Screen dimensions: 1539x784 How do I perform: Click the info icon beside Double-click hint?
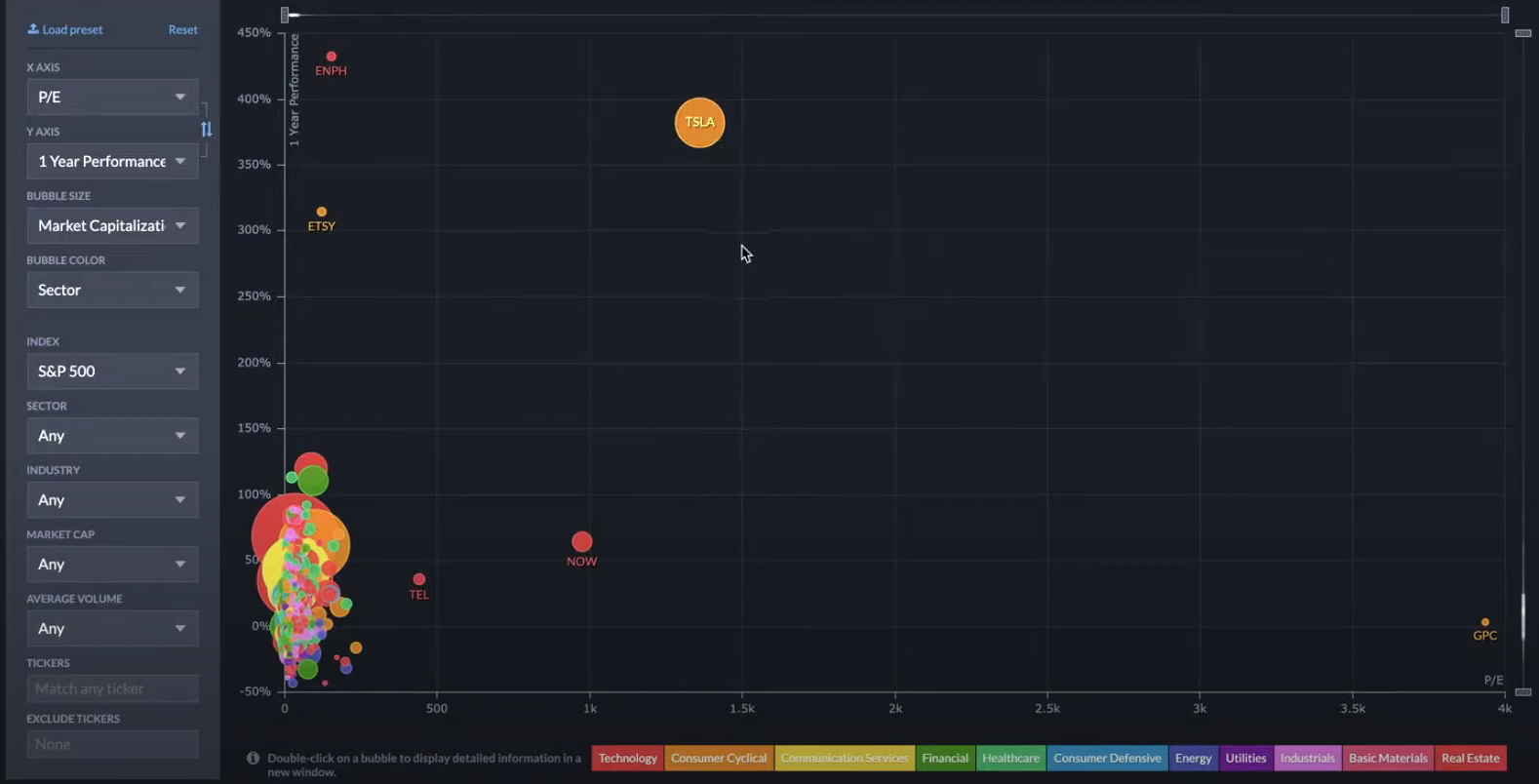click(253, 758)
